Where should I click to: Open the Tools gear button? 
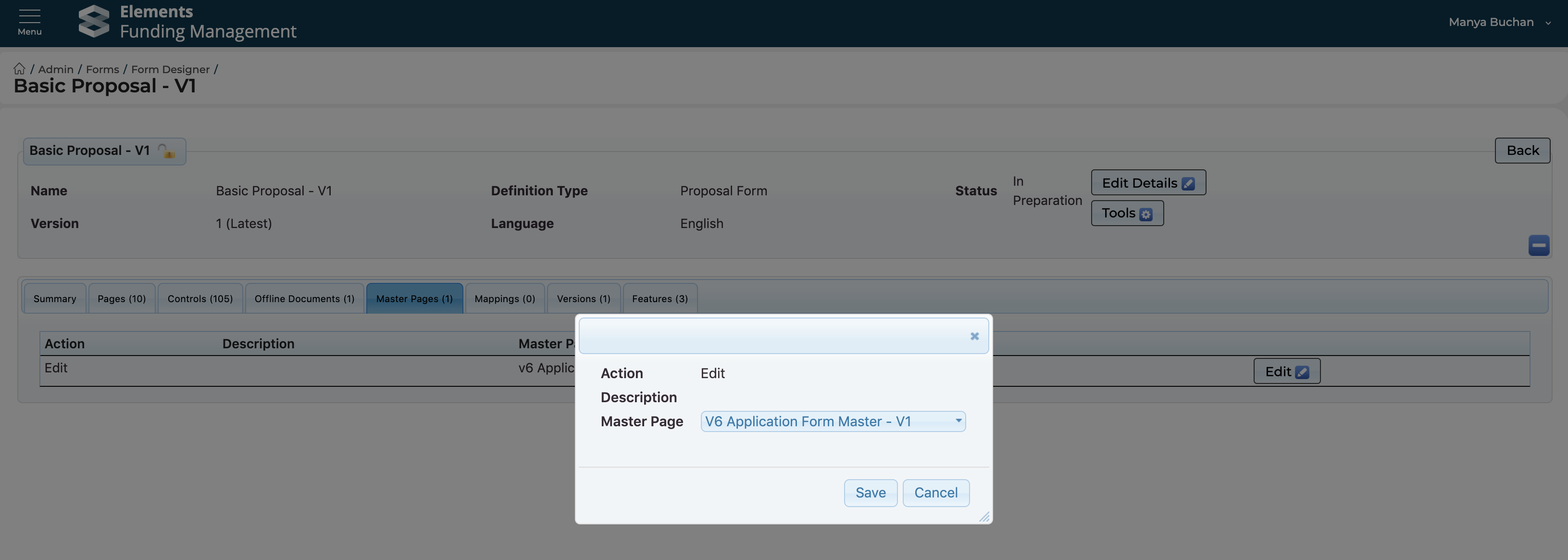[x=1127, y=213]
